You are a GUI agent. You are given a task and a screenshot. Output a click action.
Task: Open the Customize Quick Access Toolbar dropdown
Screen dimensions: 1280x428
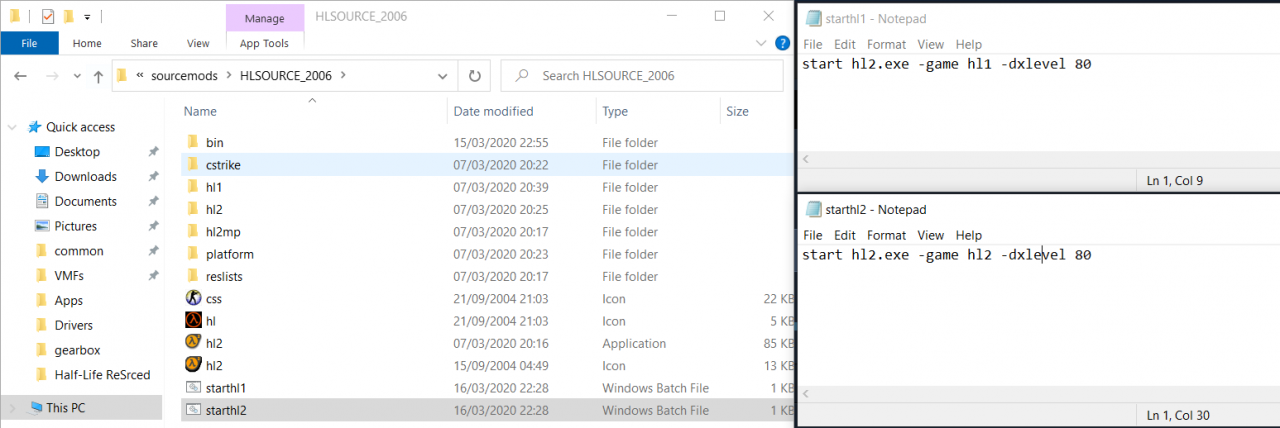[88, 17]
